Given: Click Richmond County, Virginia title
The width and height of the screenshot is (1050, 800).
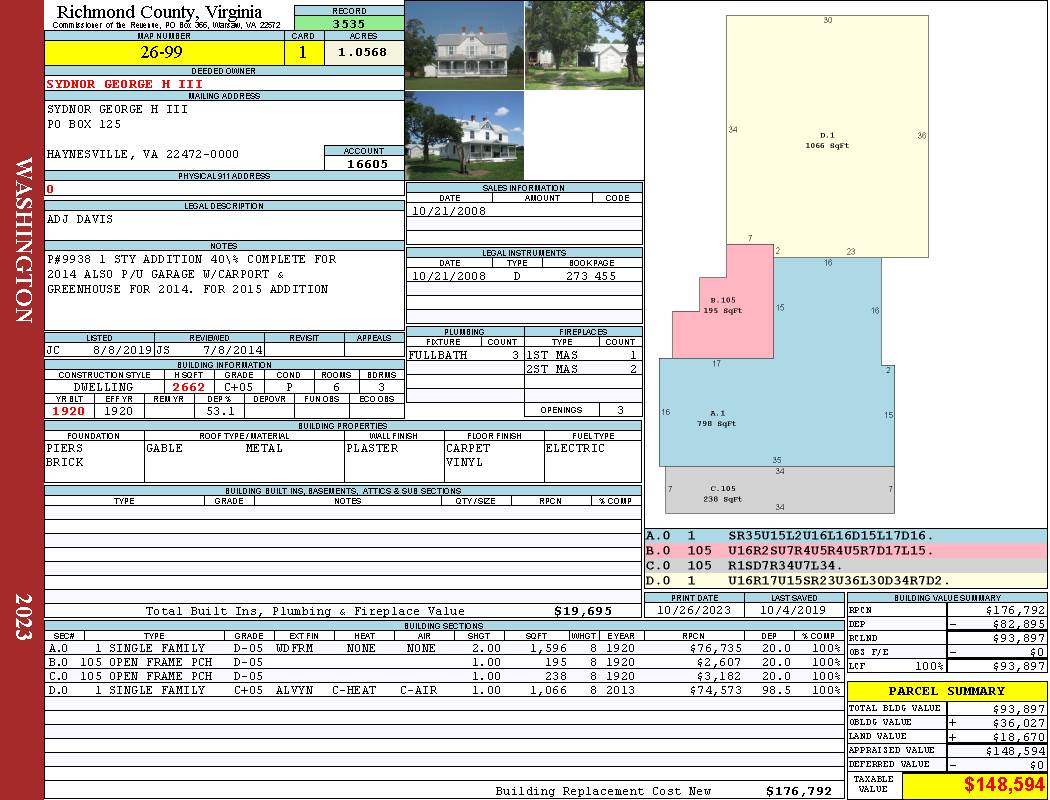Looking at the screenshot, I should click(159, 12).
